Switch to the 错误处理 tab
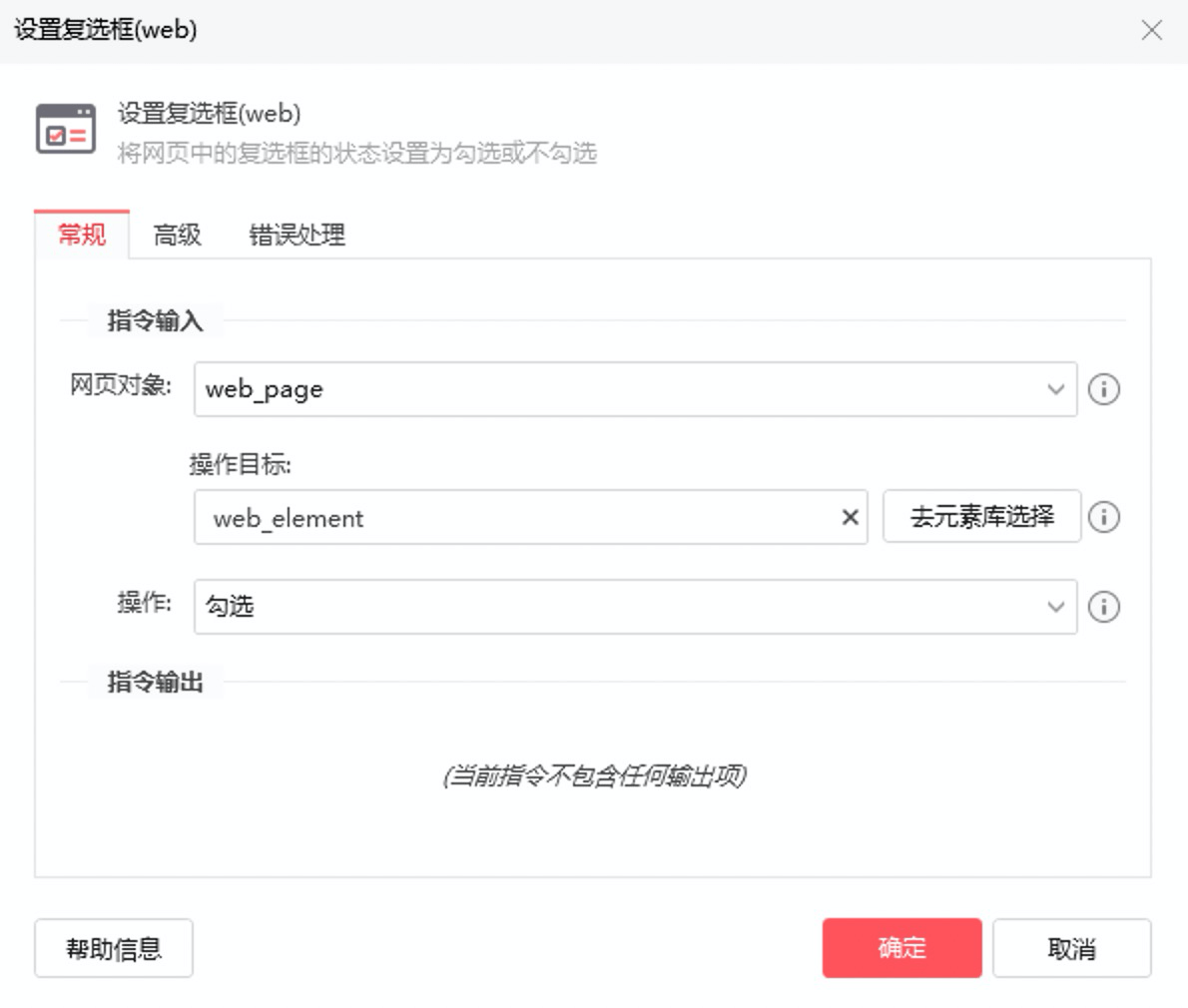The height and width of the screenshot is (1008, 1188). [297, 235]
